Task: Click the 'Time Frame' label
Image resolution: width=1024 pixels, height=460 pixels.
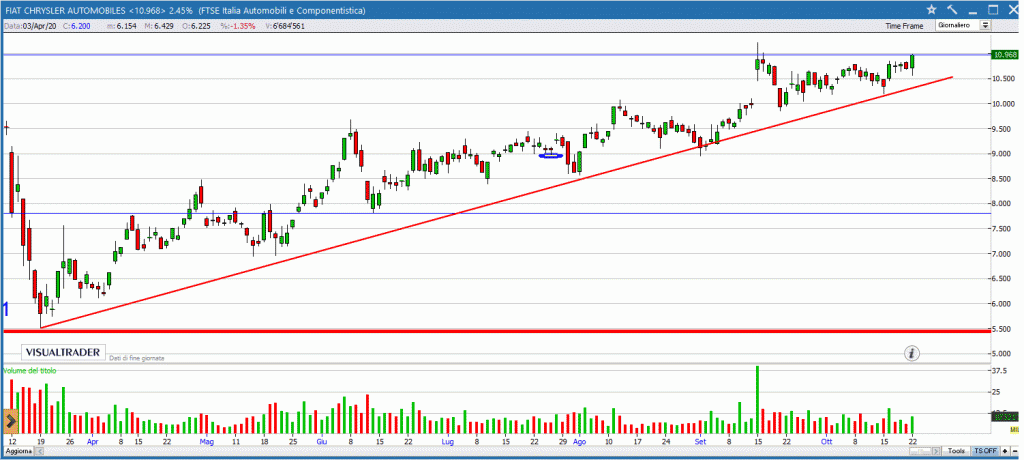Action: point(904,26)
